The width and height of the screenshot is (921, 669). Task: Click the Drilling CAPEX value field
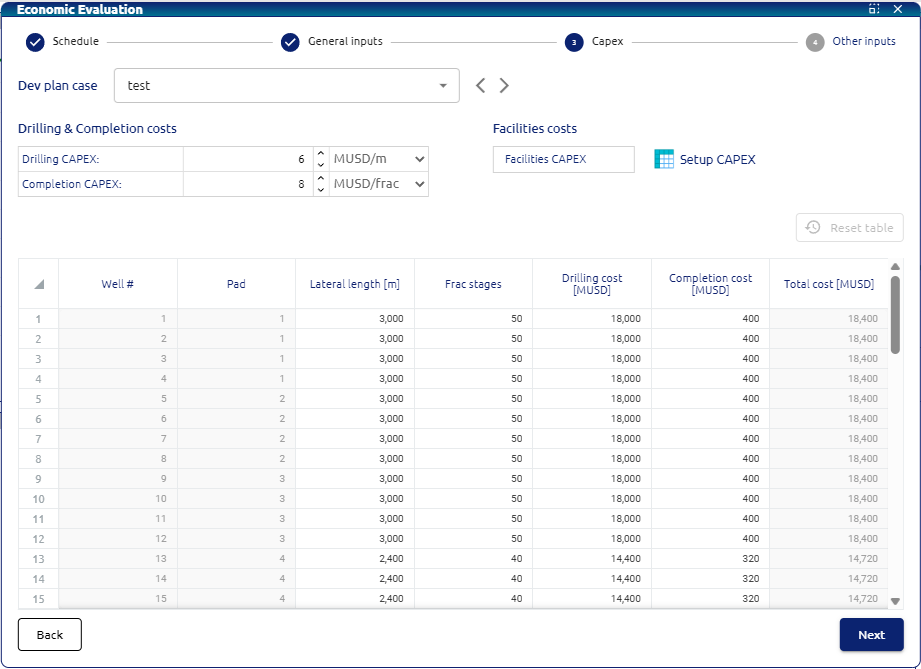248,159
